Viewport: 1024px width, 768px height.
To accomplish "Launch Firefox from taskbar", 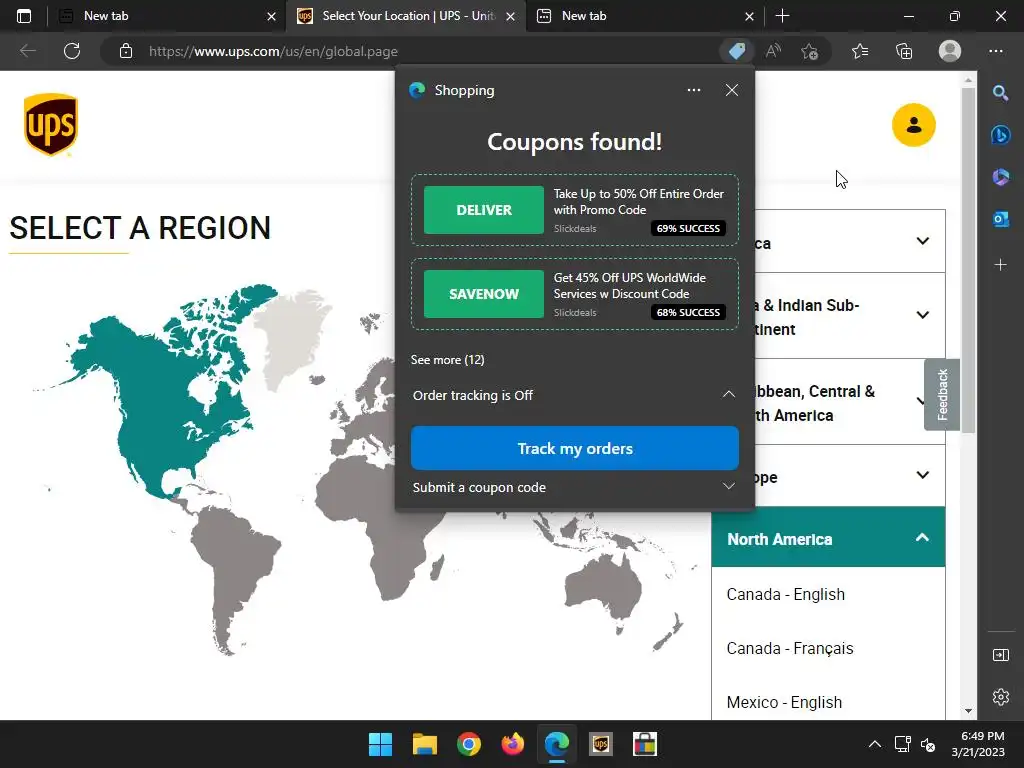I will pyautogui.click(x=513, y=744).
